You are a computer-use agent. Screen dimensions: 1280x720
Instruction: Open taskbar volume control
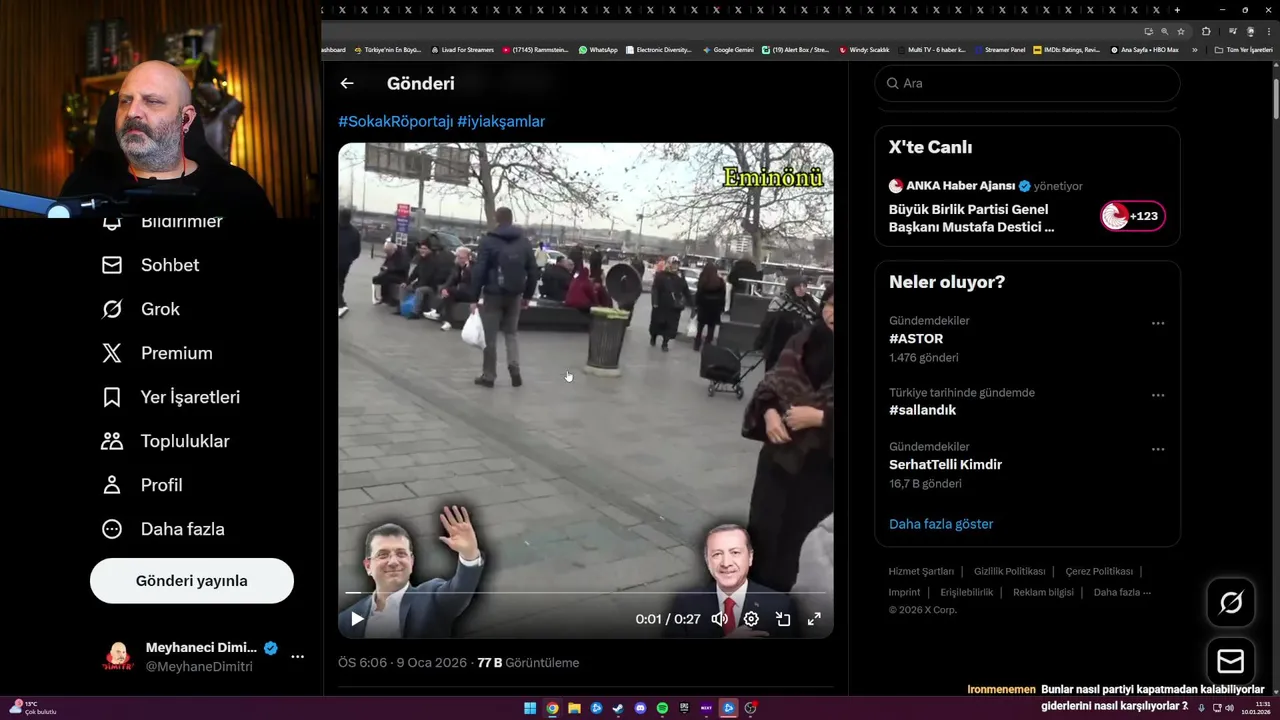pyautogui.click(x=1229, y=708)
